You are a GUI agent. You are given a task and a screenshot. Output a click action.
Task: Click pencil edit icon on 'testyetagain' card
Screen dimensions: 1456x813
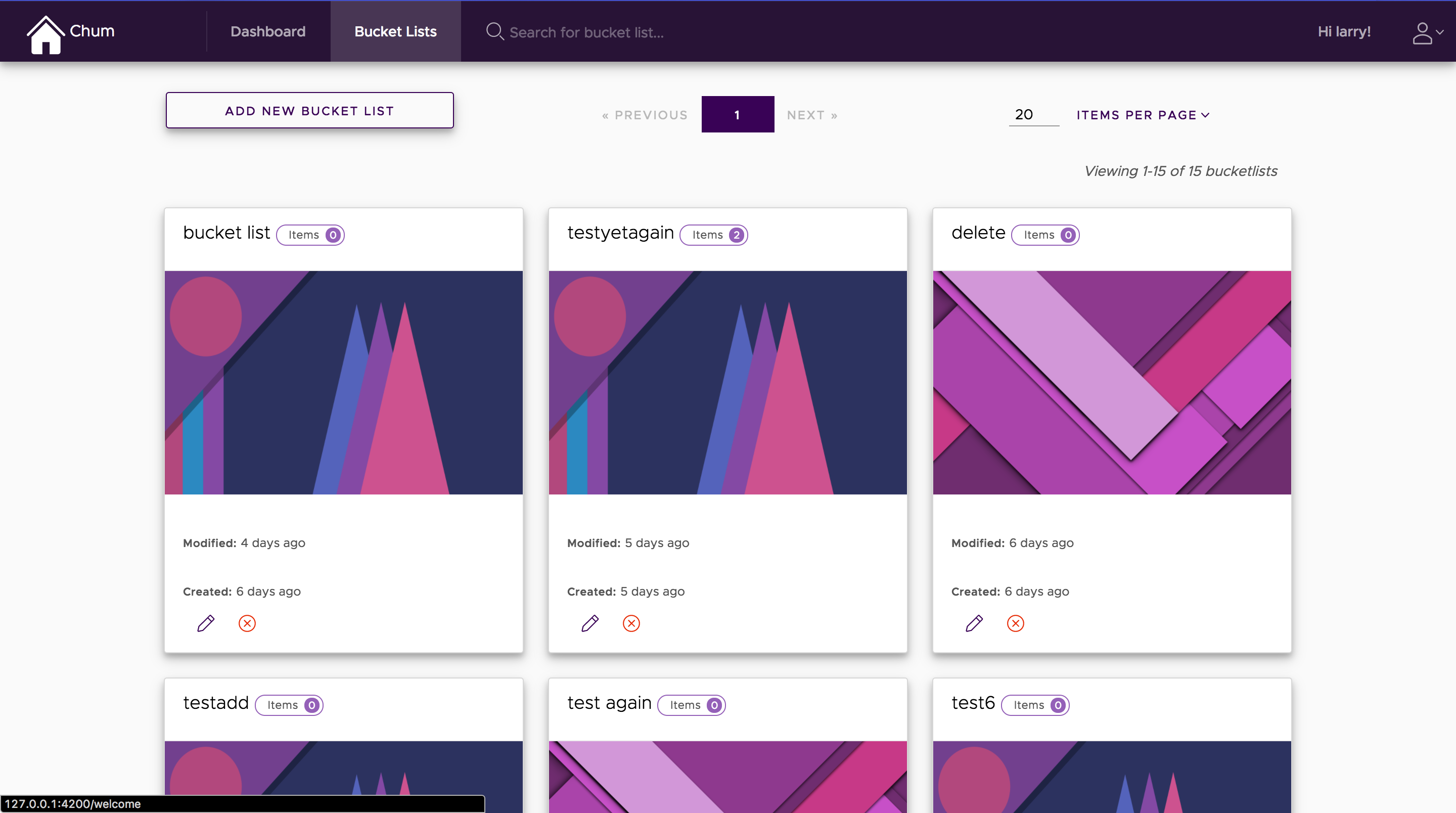[589, 623]
